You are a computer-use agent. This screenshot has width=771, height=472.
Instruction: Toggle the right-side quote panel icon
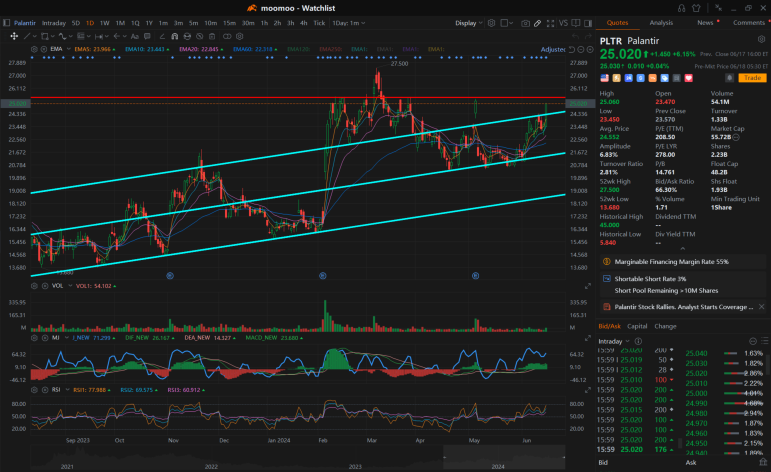[x=588, y=23]
